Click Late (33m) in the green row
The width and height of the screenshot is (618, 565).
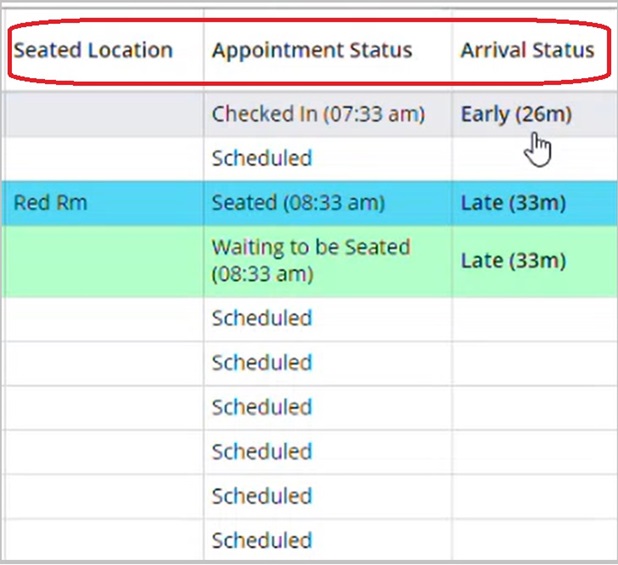[513, 261]
